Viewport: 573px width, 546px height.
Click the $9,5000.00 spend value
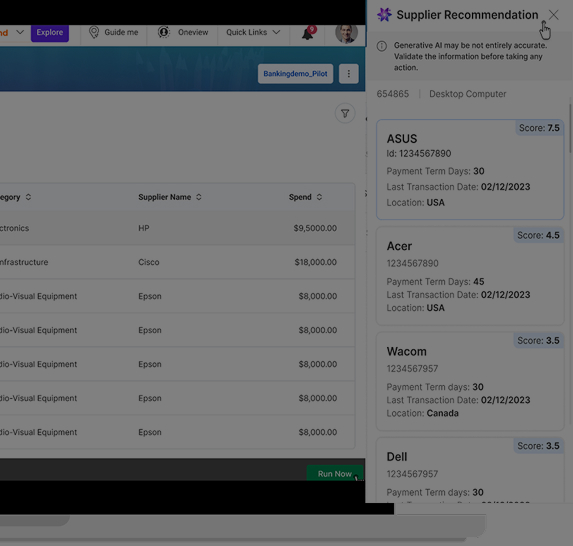[x=315, y=228]
